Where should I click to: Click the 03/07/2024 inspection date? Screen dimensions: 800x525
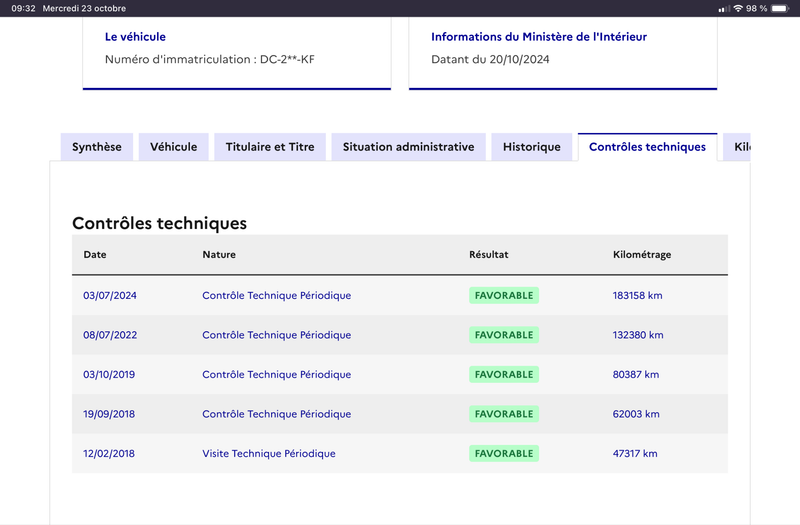pyautogui.click(x=110, y=295)
